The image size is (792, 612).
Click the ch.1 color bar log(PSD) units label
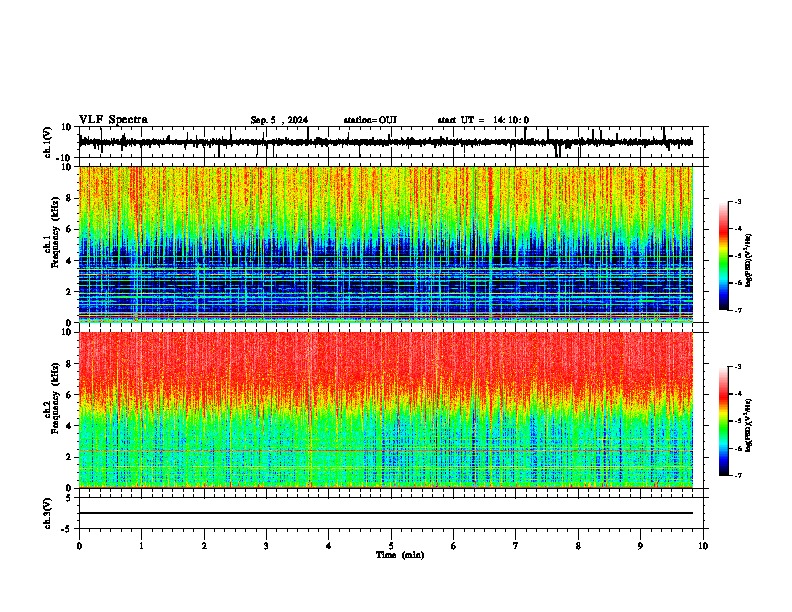click(749, 261)
